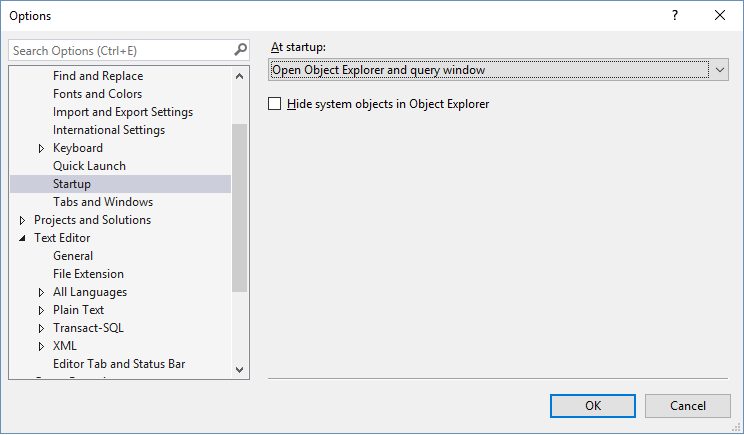This screenshot has width=744, height=435.
Task: Collapse the Text Editor node
Action: coord(22,238)
